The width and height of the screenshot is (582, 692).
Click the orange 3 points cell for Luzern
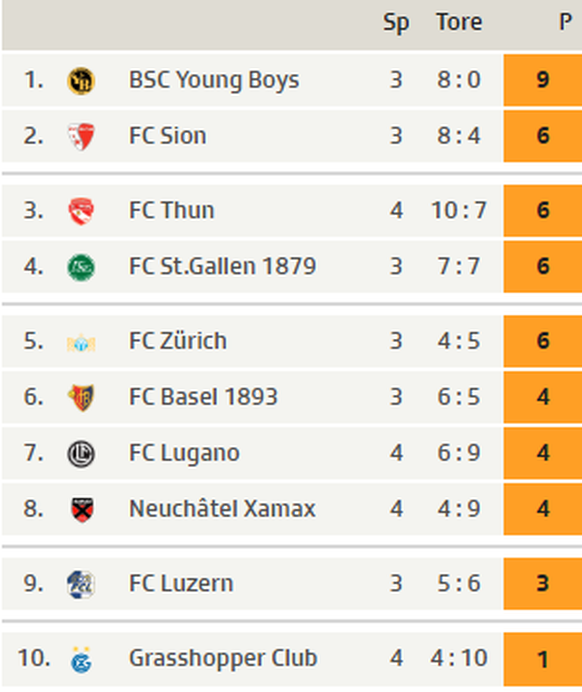[543, 583]
